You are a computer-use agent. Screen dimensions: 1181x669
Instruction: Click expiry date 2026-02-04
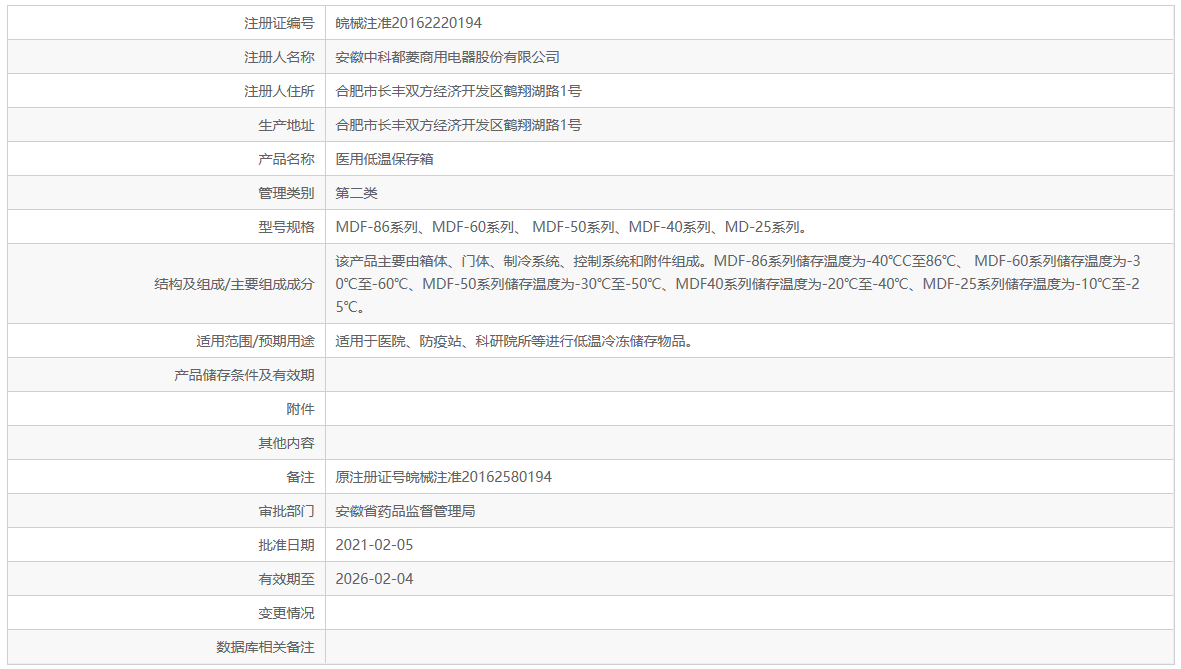click(x=374, y=579)
